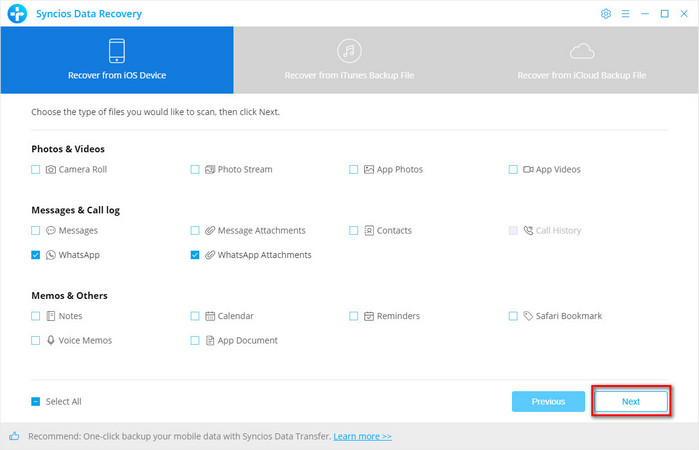Open the settings gear icon

[605, 14]
